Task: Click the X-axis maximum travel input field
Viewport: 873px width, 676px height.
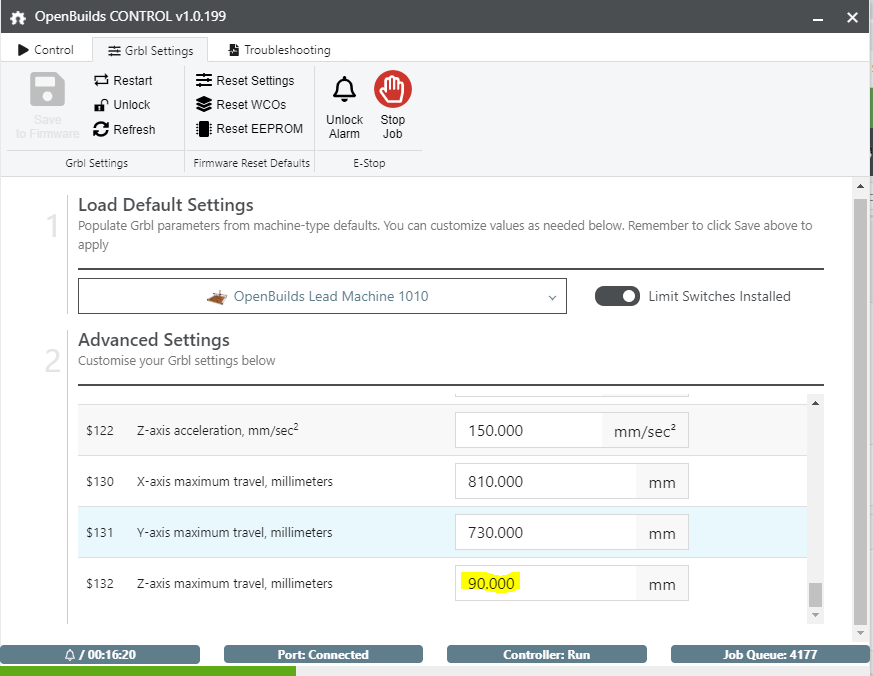Action: pos(545,481)
